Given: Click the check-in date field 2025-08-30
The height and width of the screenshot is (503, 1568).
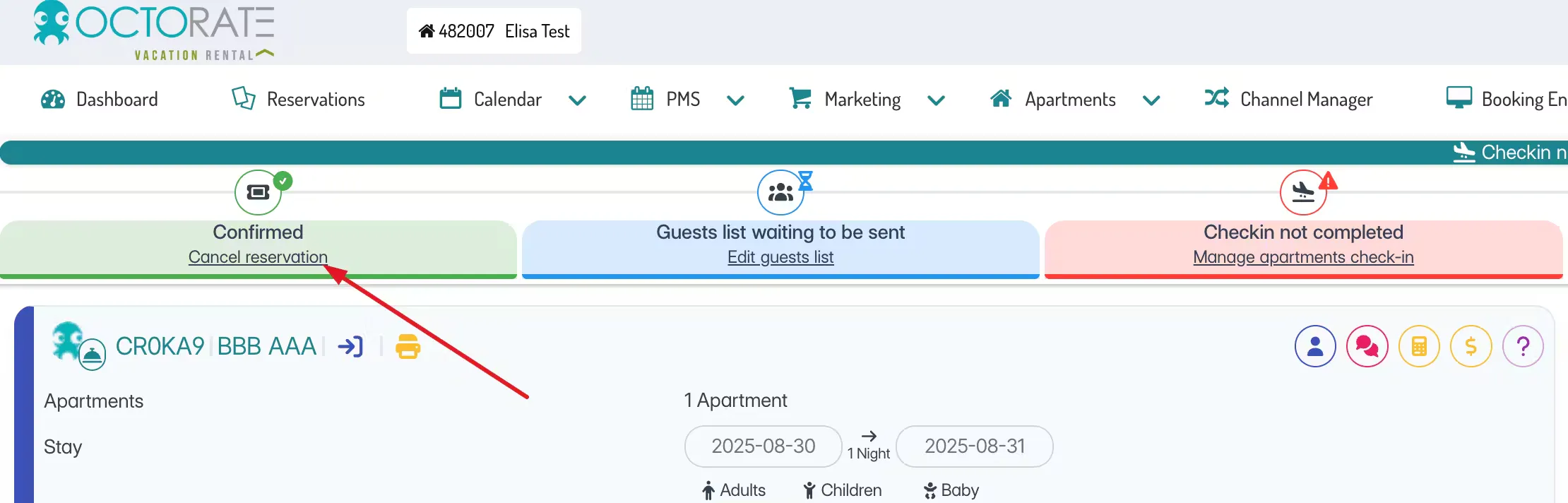Looking at the screenshot, I should tap(763, 446).
